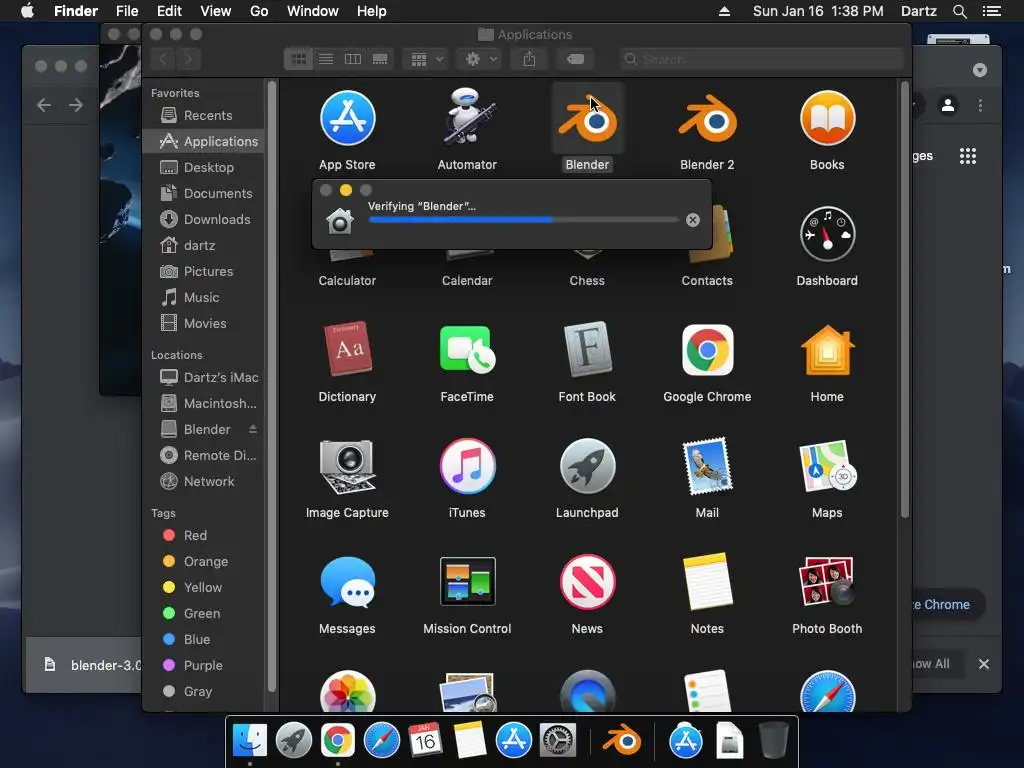Viewport: 1024px width, 768px height.
Task: Select the Blender 2 app icon
Action: tap(707, 120)
